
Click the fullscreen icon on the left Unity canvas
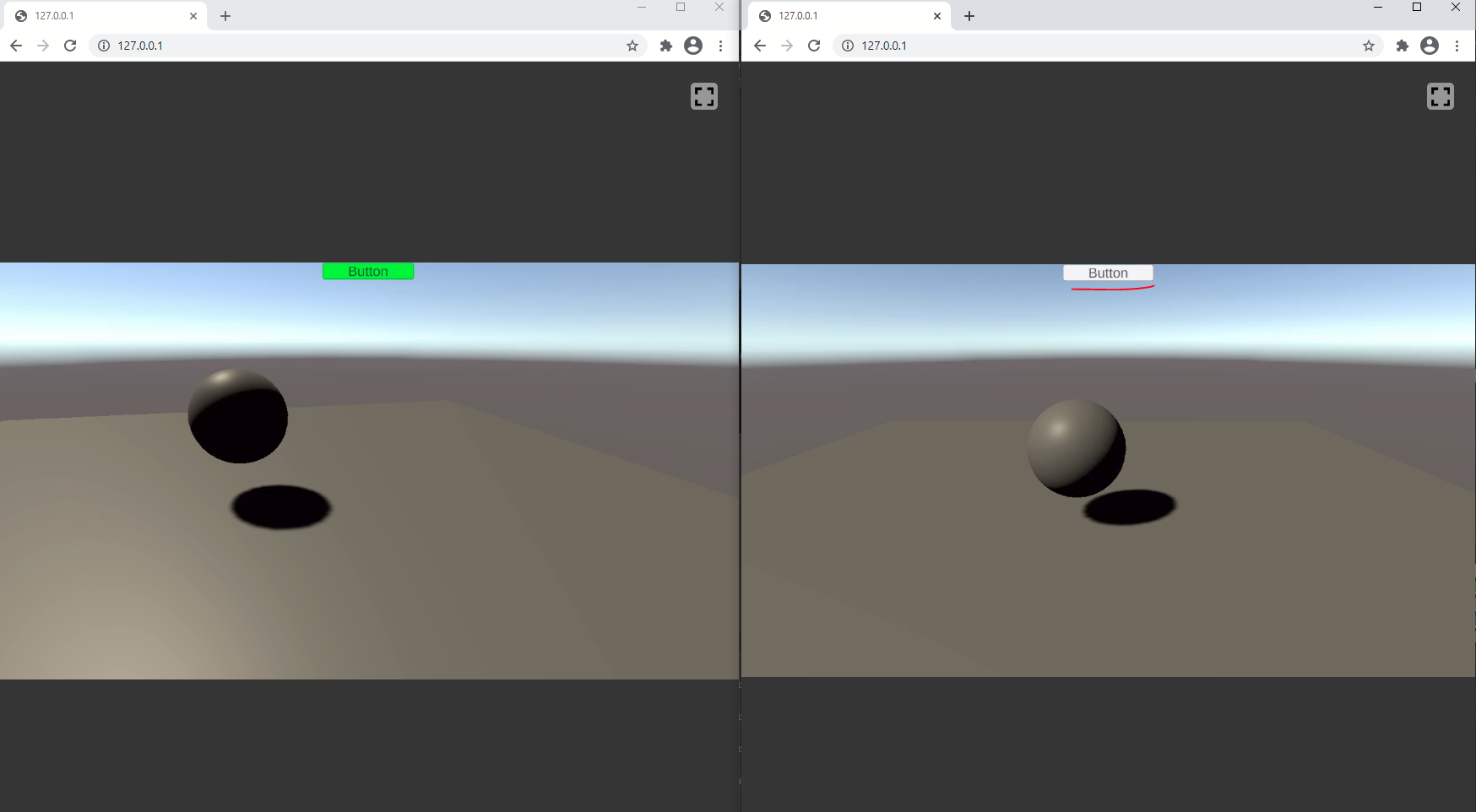(x=703, y=96)
